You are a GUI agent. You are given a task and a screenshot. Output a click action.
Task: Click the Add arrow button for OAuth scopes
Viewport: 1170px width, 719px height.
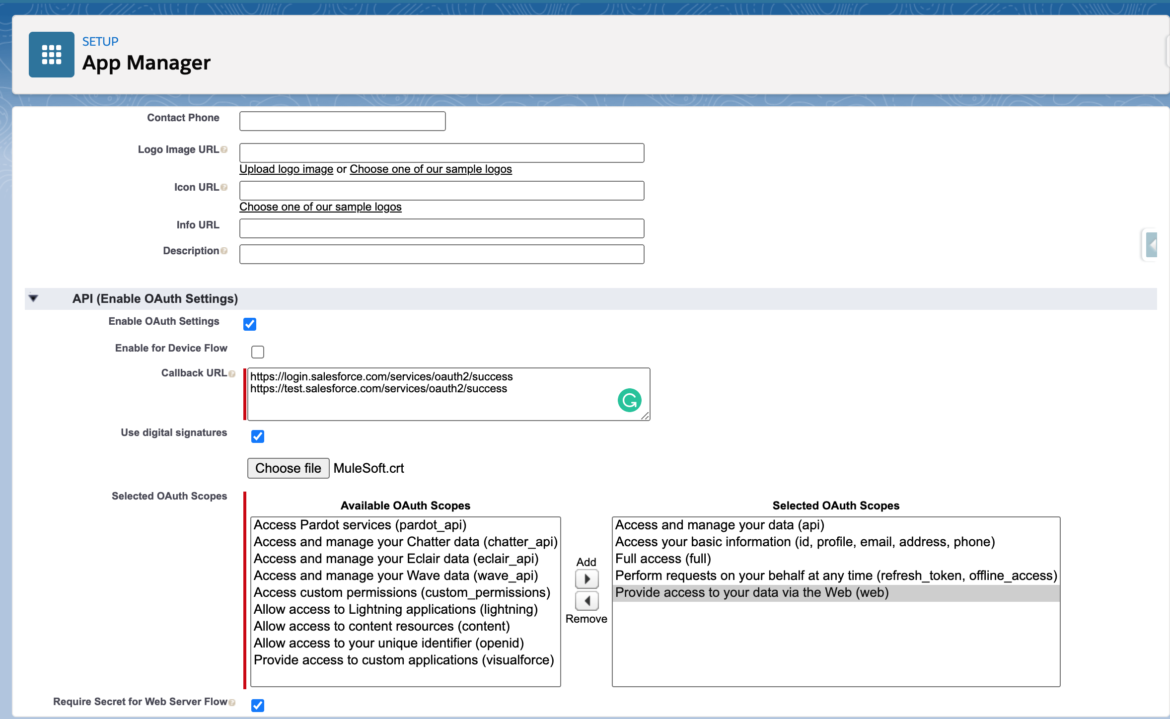point(586,580)
